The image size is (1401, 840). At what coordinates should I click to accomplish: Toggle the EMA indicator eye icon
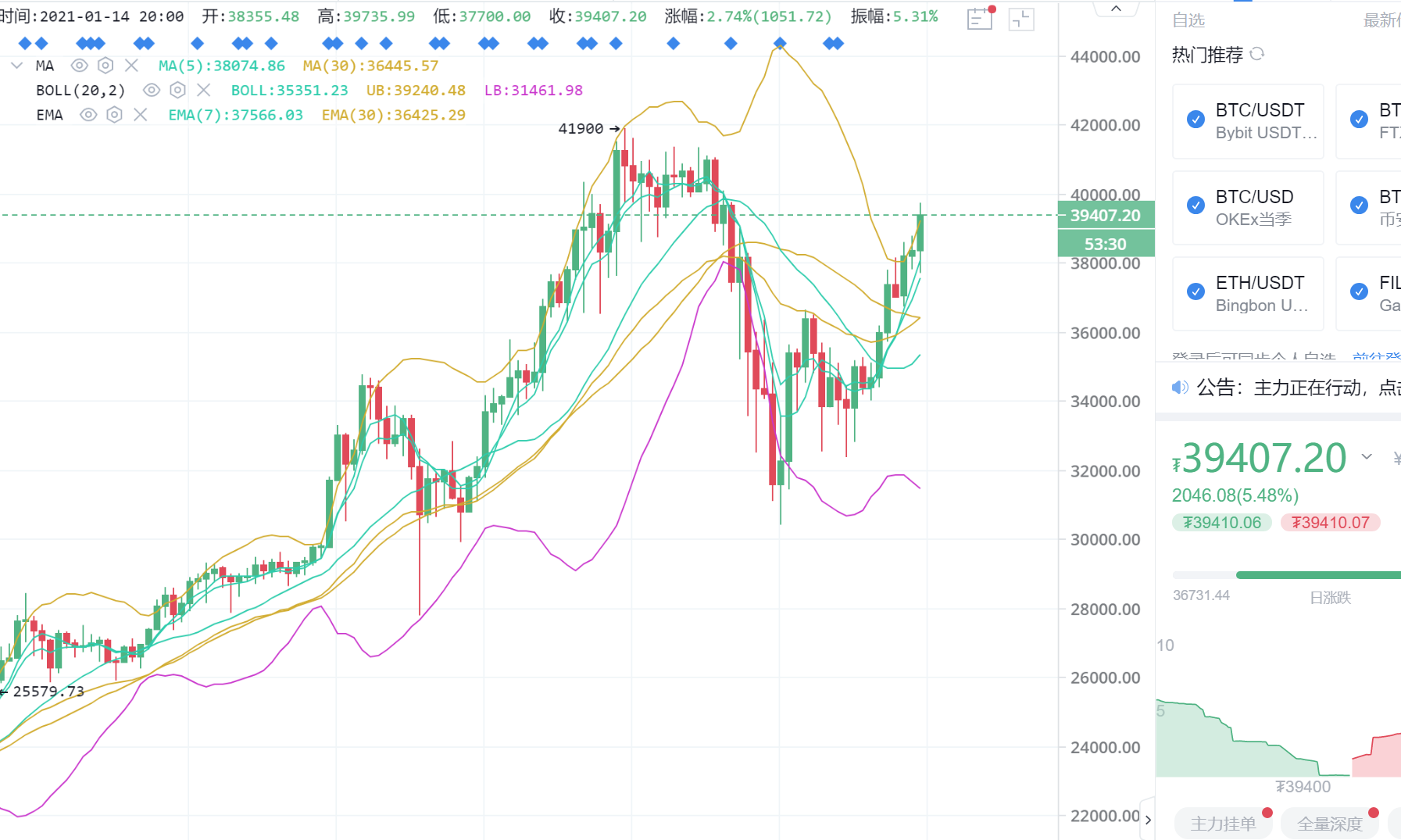click(x=88, y=115)
